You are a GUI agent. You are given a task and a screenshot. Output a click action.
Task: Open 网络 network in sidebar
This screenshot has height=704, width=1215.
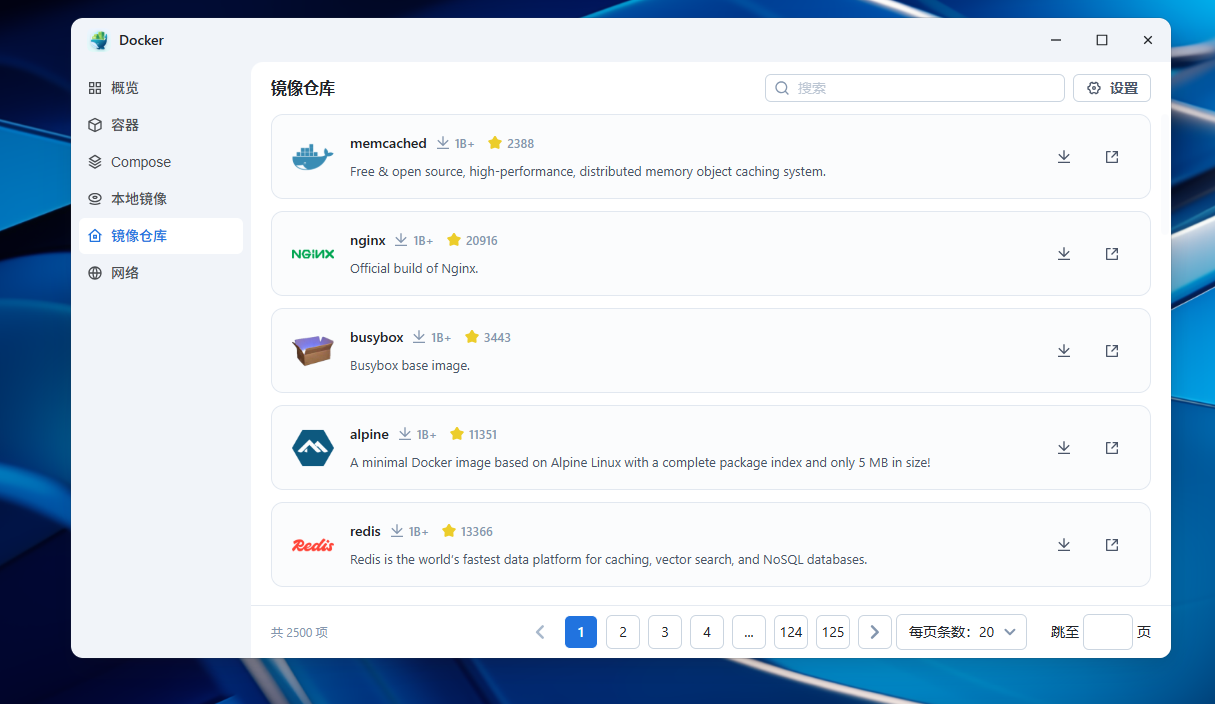[161, 273]
